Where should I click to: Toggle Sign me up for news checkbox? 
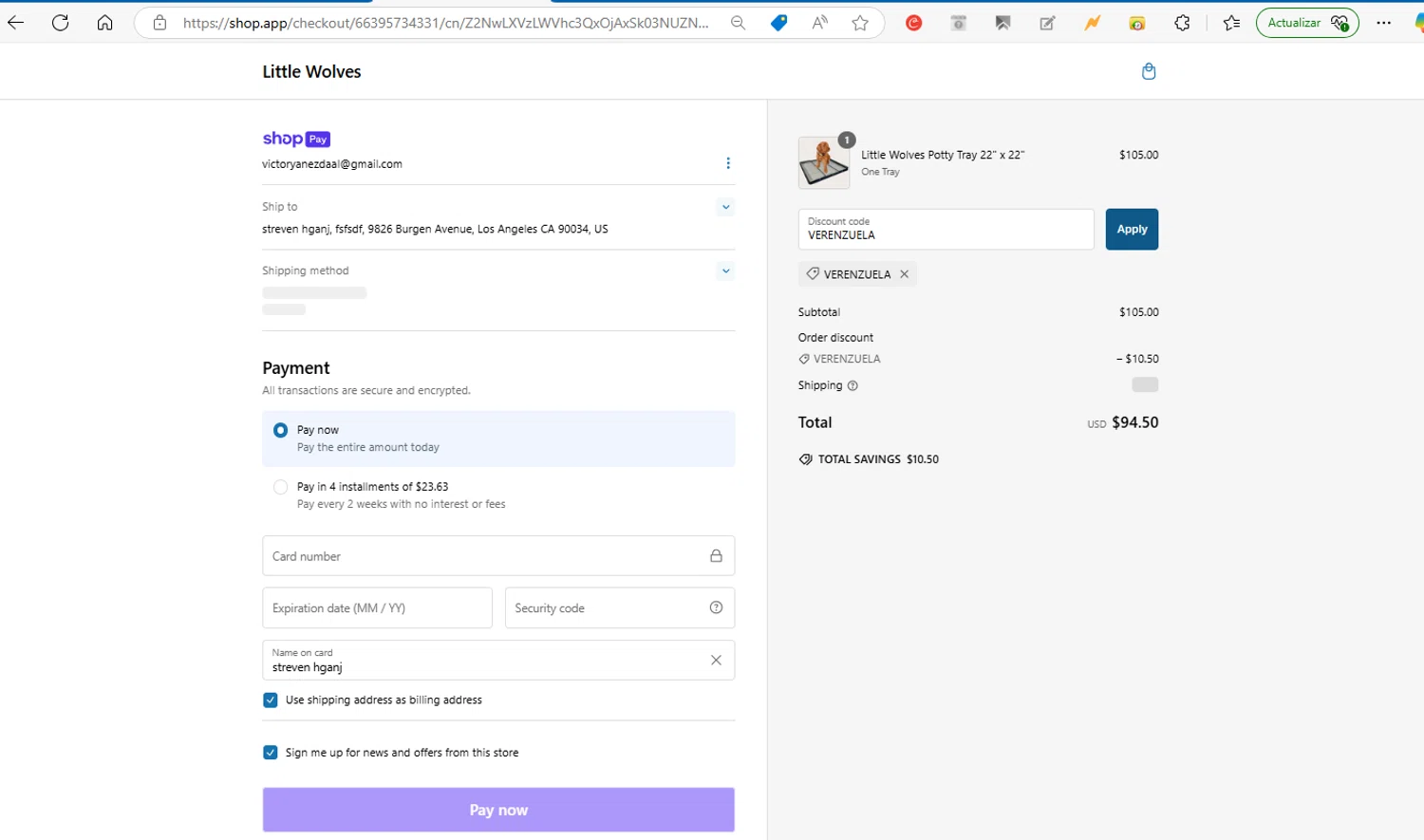[x=271, y=753]
